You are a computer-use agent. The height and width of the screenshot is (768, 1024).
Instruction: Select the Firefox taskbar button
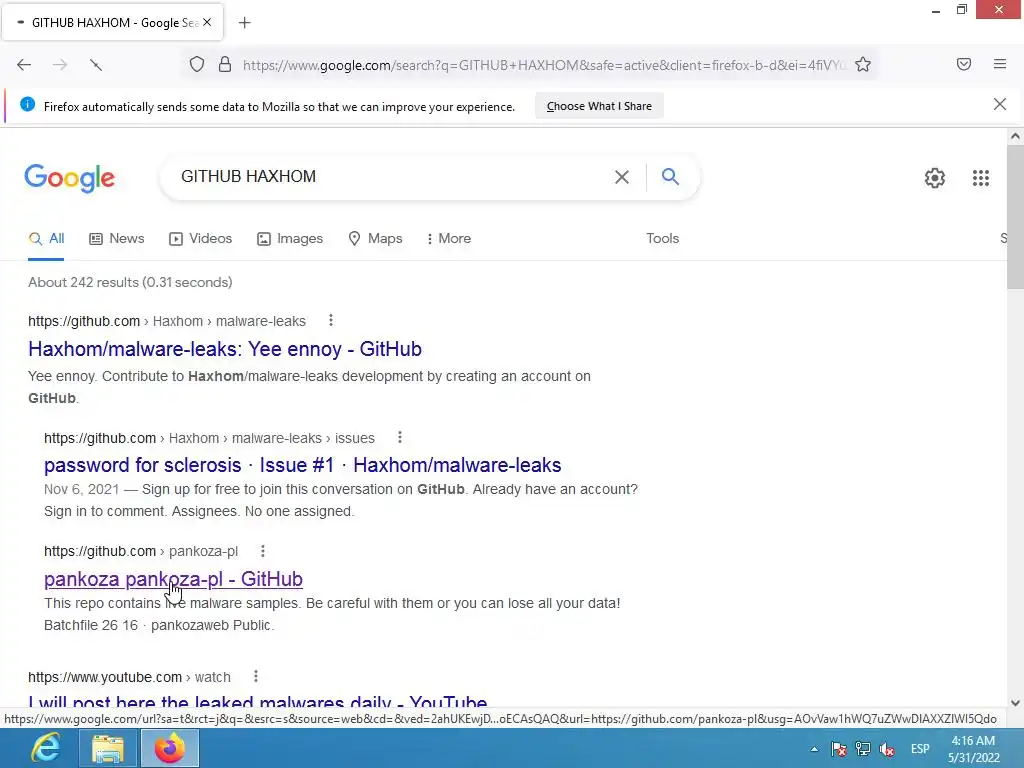(170, 748)
